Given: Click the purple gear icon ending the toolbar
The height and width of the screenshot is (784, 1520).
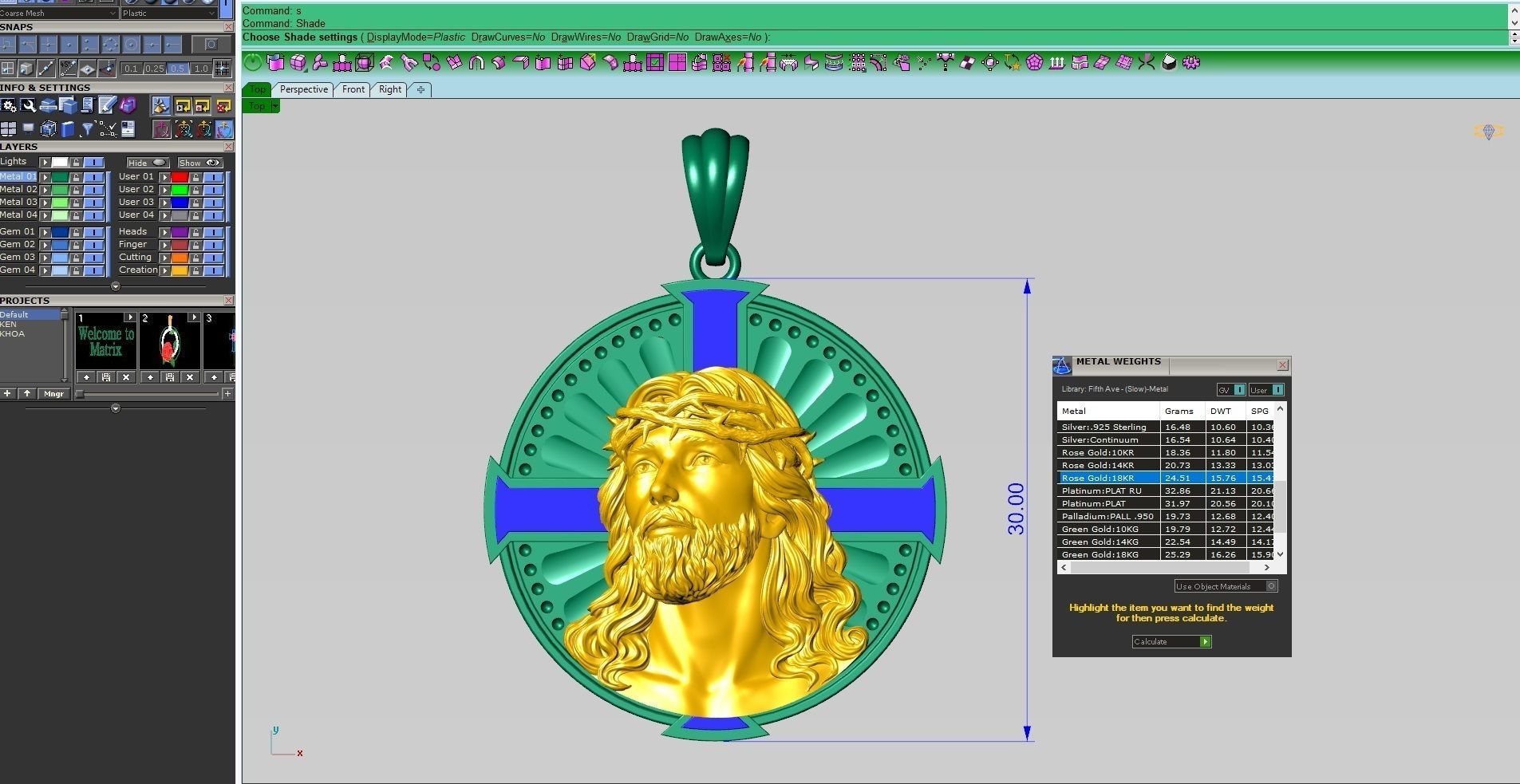Looking at the screenshot, I should coord(1191,62).
